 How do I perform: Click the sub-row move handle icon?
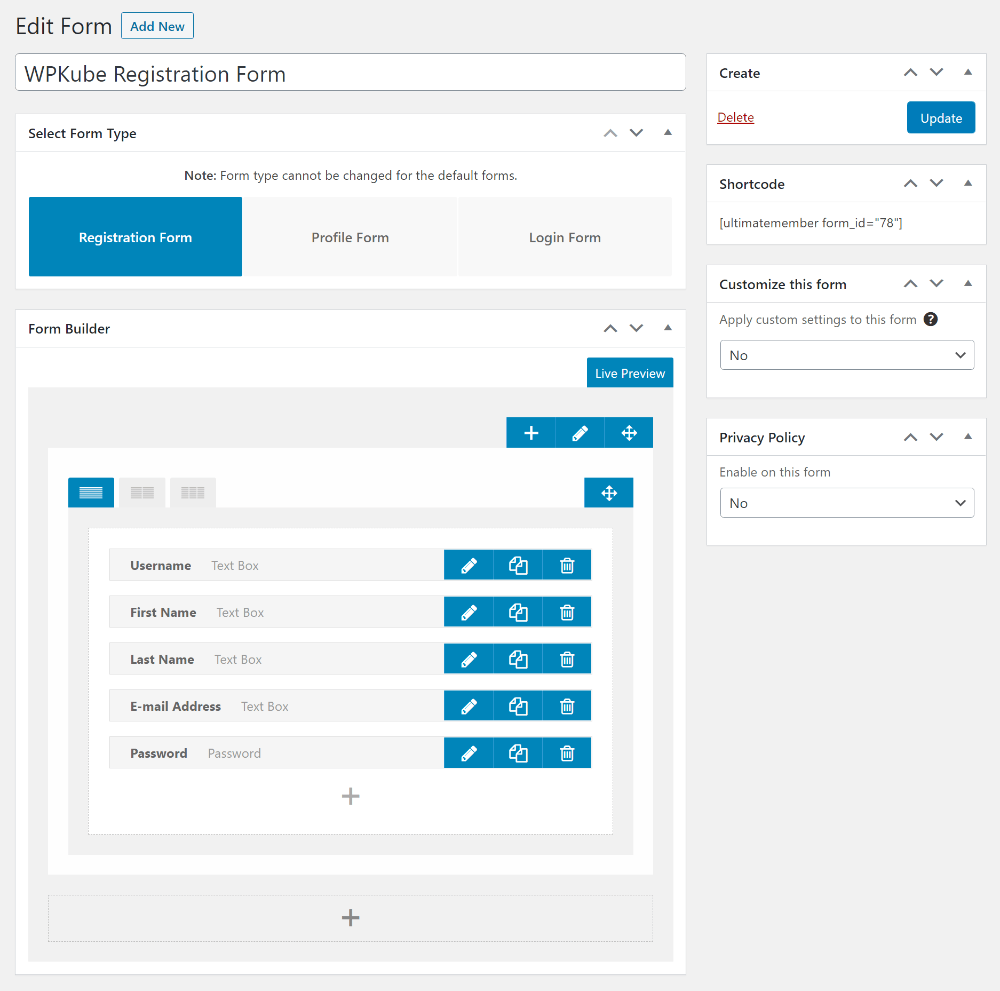609,493
